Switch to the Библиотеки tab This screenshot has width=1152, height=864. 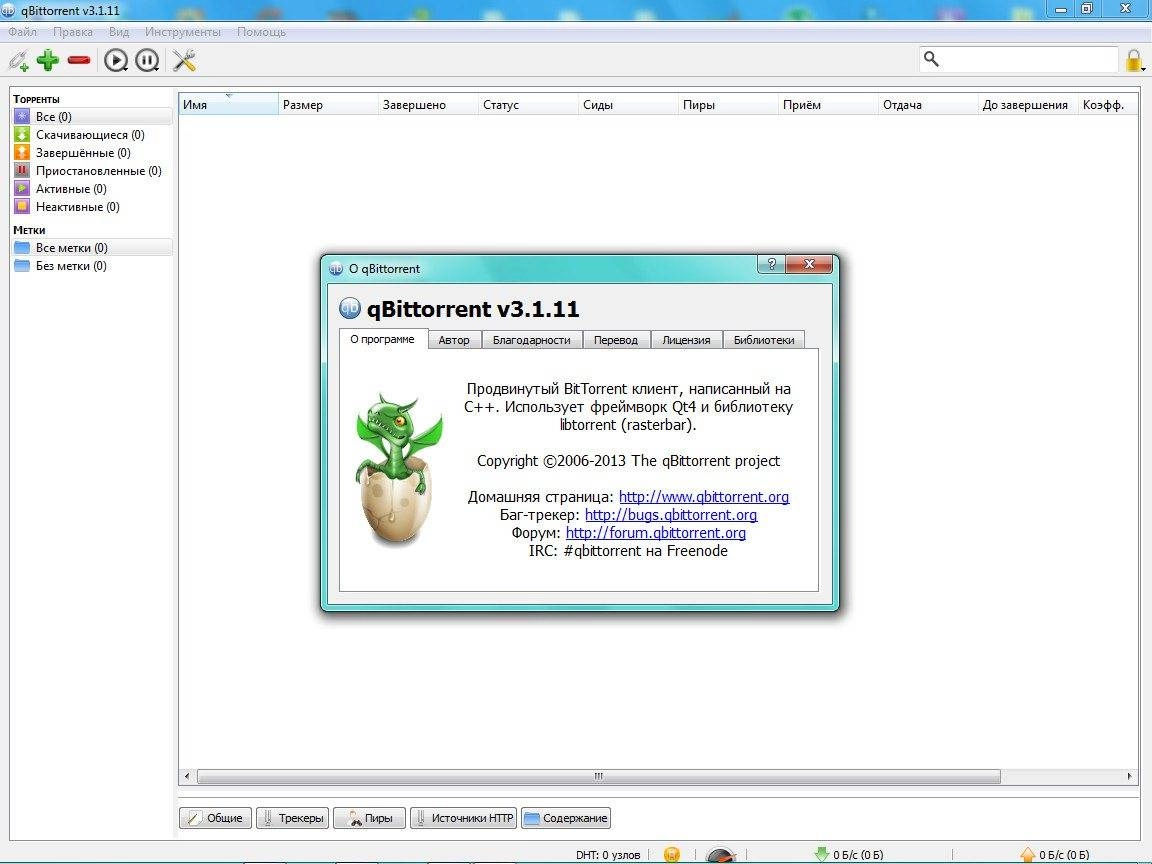(x=764, y=339)
